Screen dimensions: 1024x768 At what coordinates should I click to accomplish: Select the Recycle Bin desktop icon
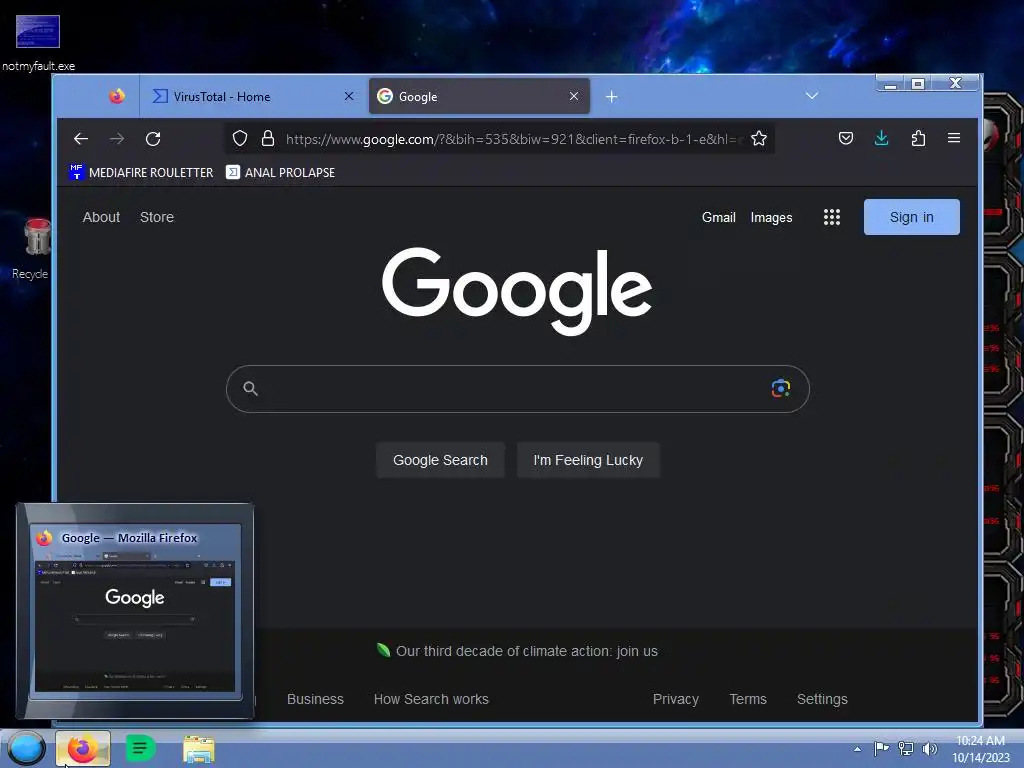pyautogui.click(x=33, y=249)
